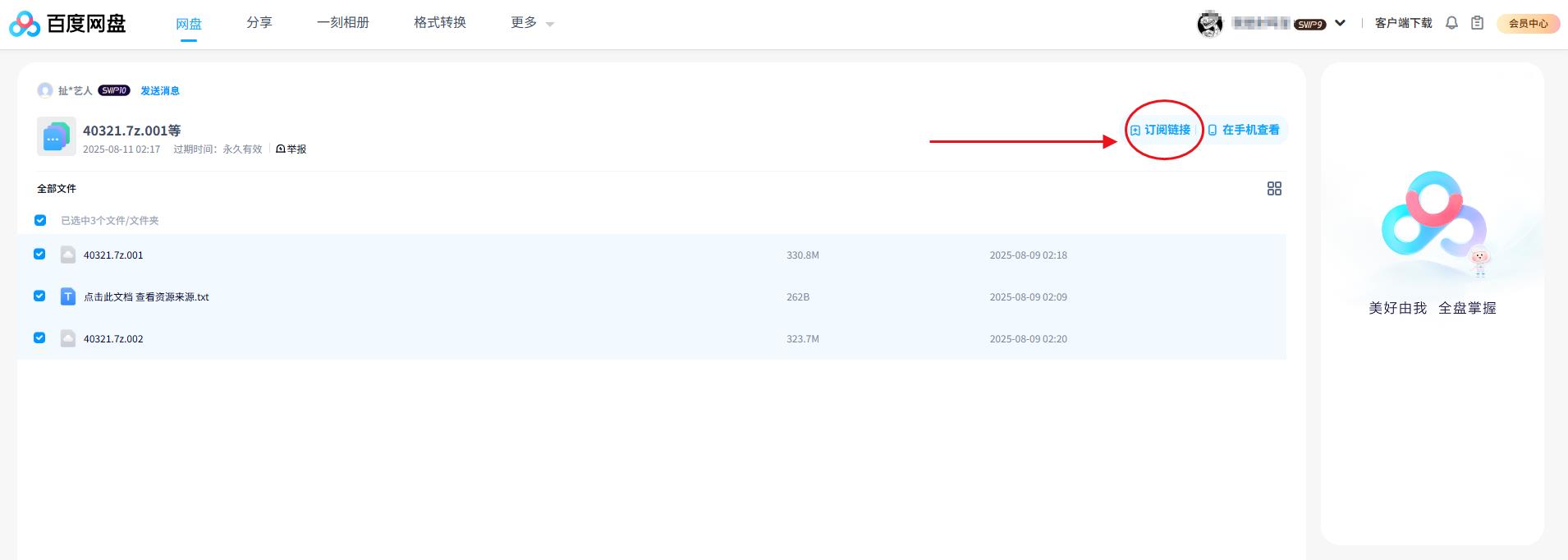Click the shared folder package icon
1568x560 pixels.
pyautogui.click(x=56, y=137)
